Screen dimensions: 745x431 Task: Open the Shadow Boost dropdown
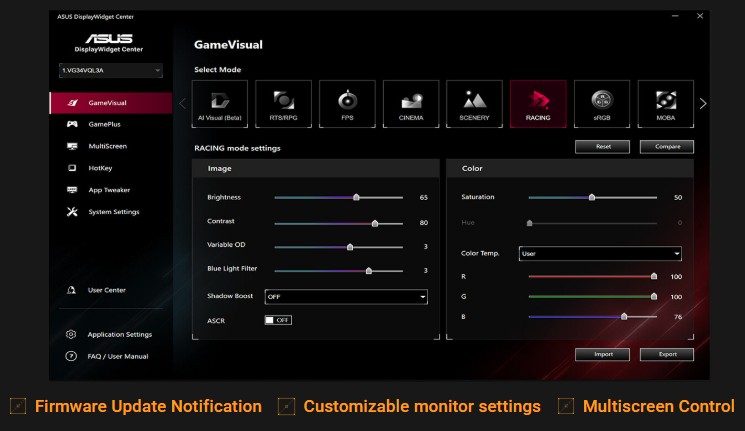click(x=346, y=297)
